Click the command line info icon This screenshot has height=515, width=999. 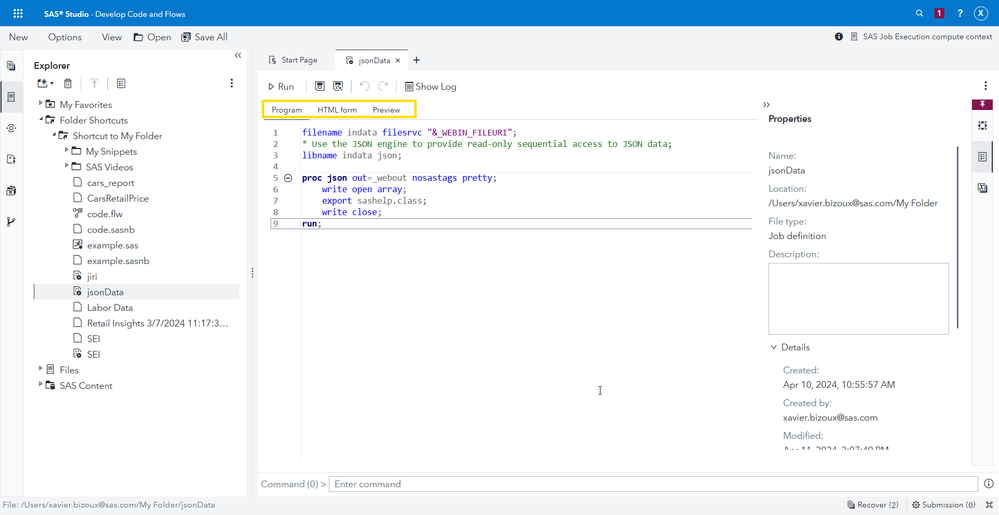[988, 484]
